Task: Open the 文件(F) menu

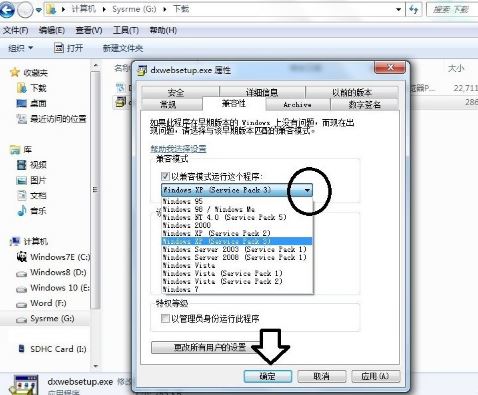Action: coord(15,30)
